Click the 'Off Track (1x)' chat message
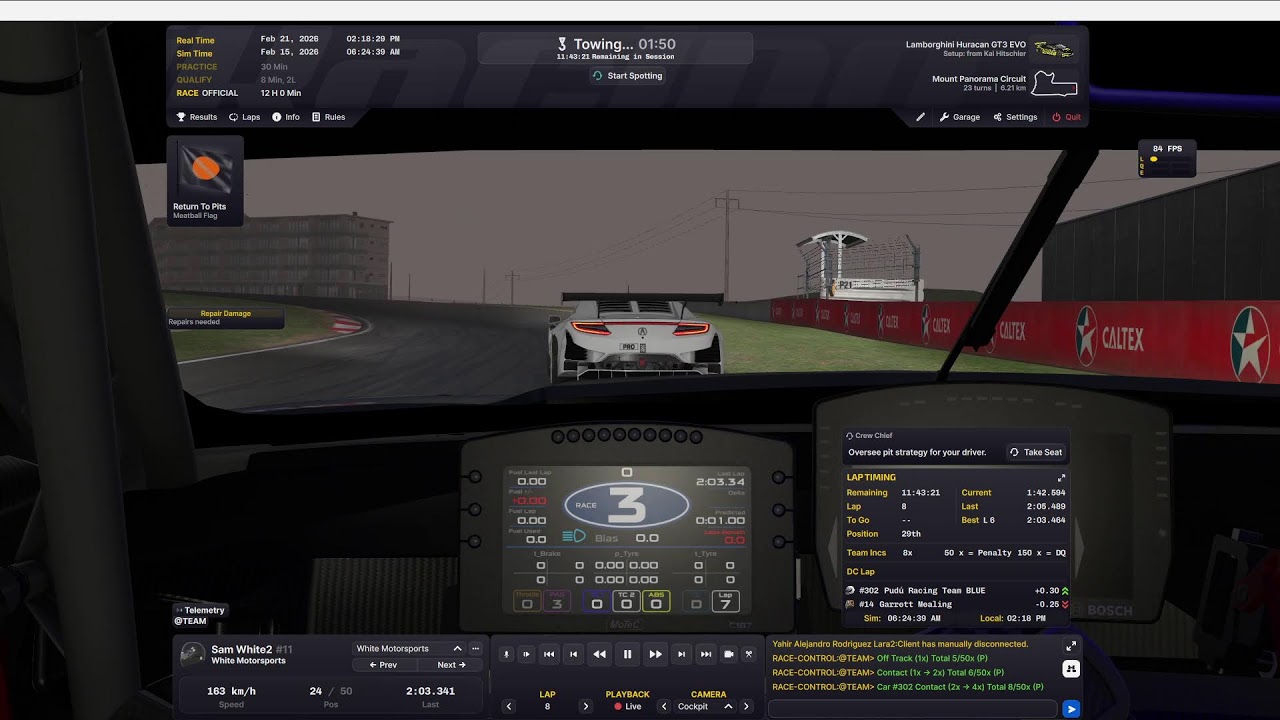Image resolution: width=1280 pixels, height=720 pixels. 880,659
